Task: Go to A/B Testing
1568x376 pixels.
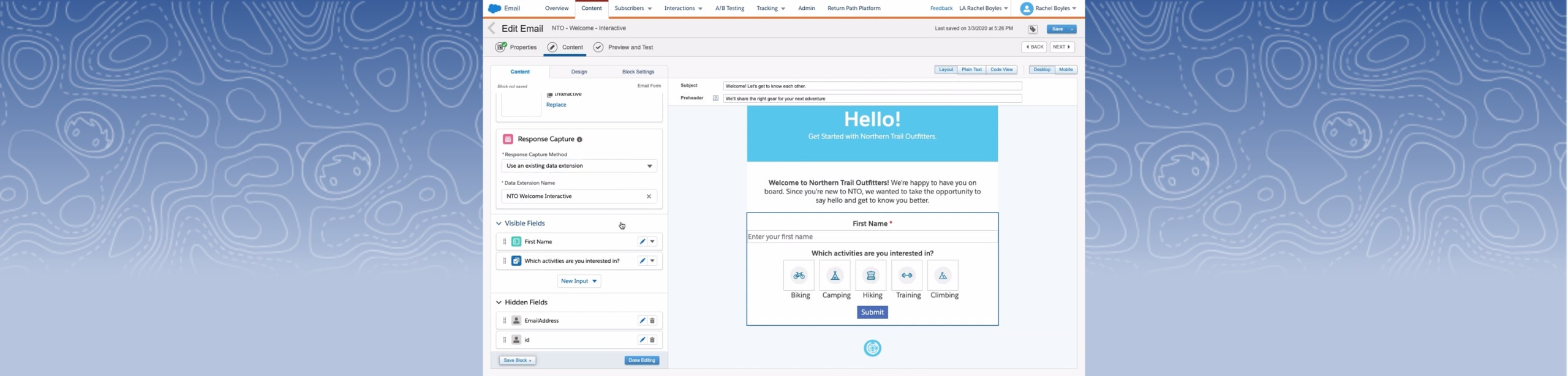Action: [729, 9]
